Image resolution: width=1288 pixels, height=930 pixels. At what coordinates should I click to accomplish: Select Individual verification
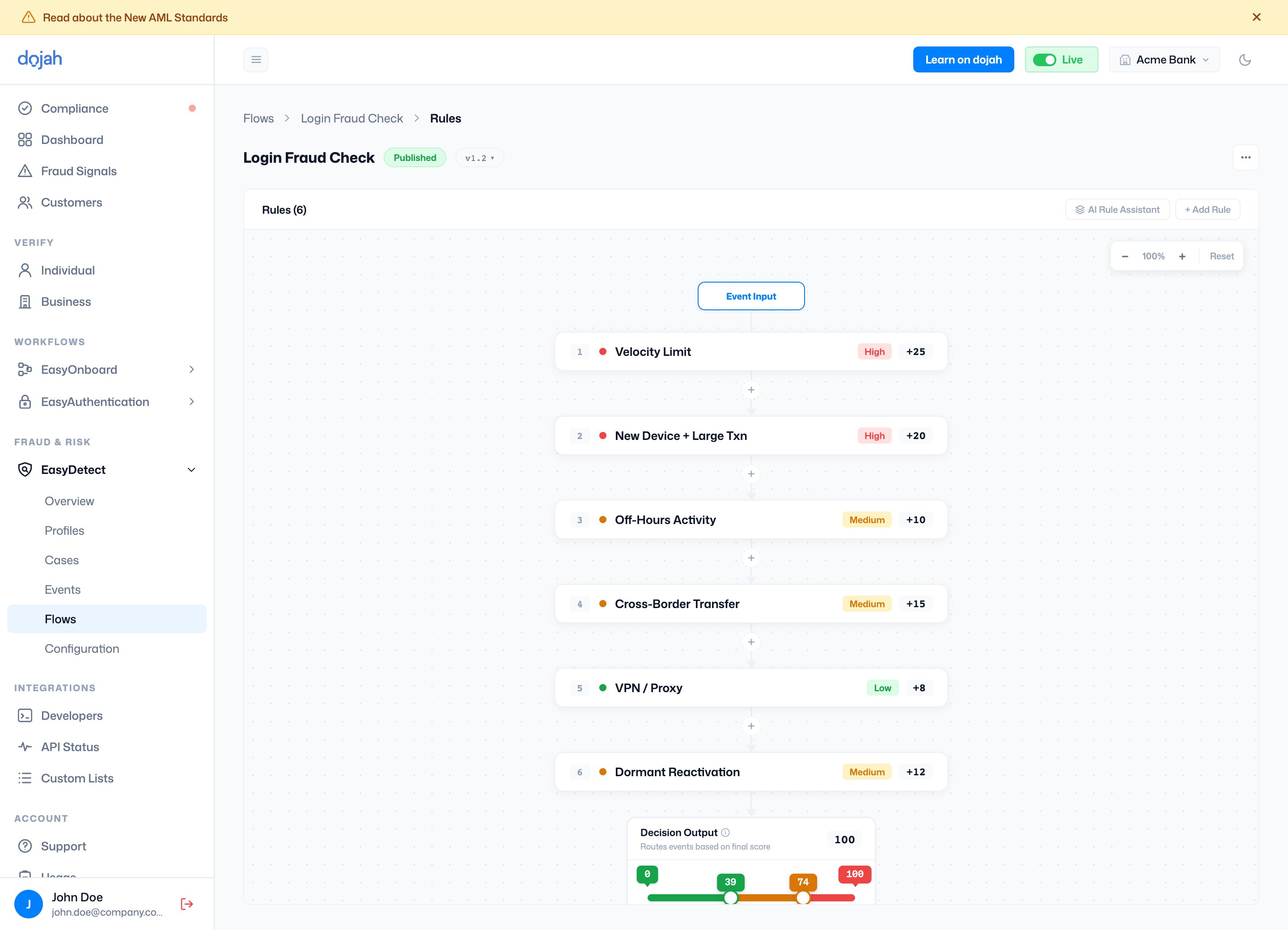click(107, 270)
